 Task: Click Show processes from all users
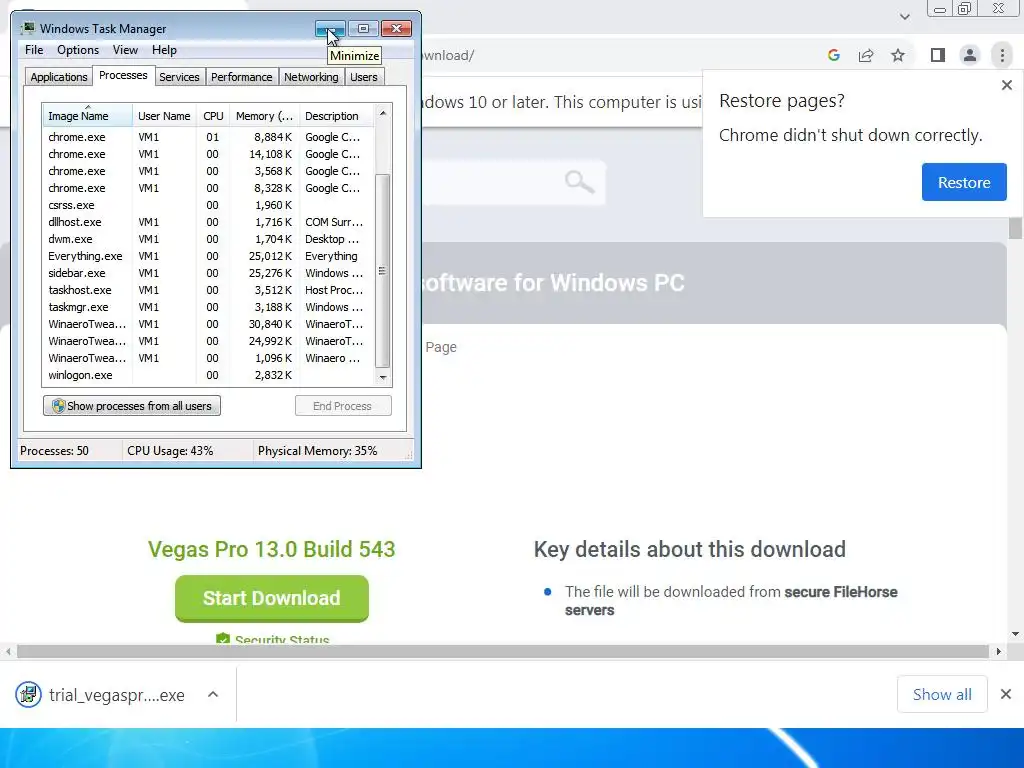coord(132,406)
